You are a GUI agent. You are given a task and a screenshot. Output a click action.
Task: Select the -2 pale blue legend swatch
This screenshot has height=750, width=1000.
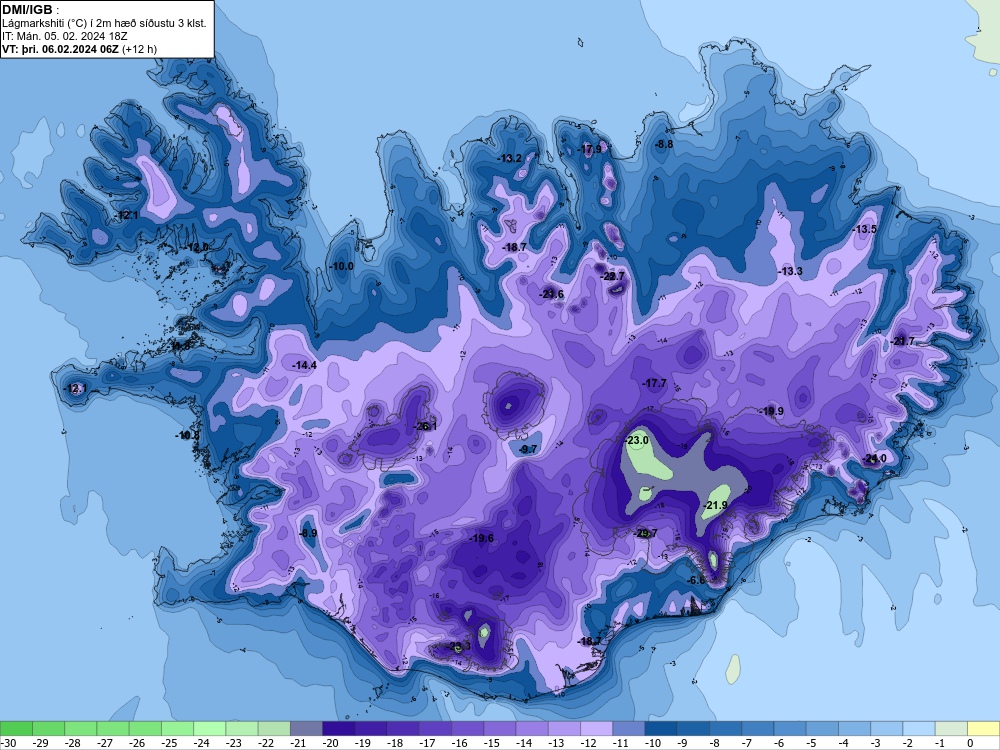coord(918,728)
